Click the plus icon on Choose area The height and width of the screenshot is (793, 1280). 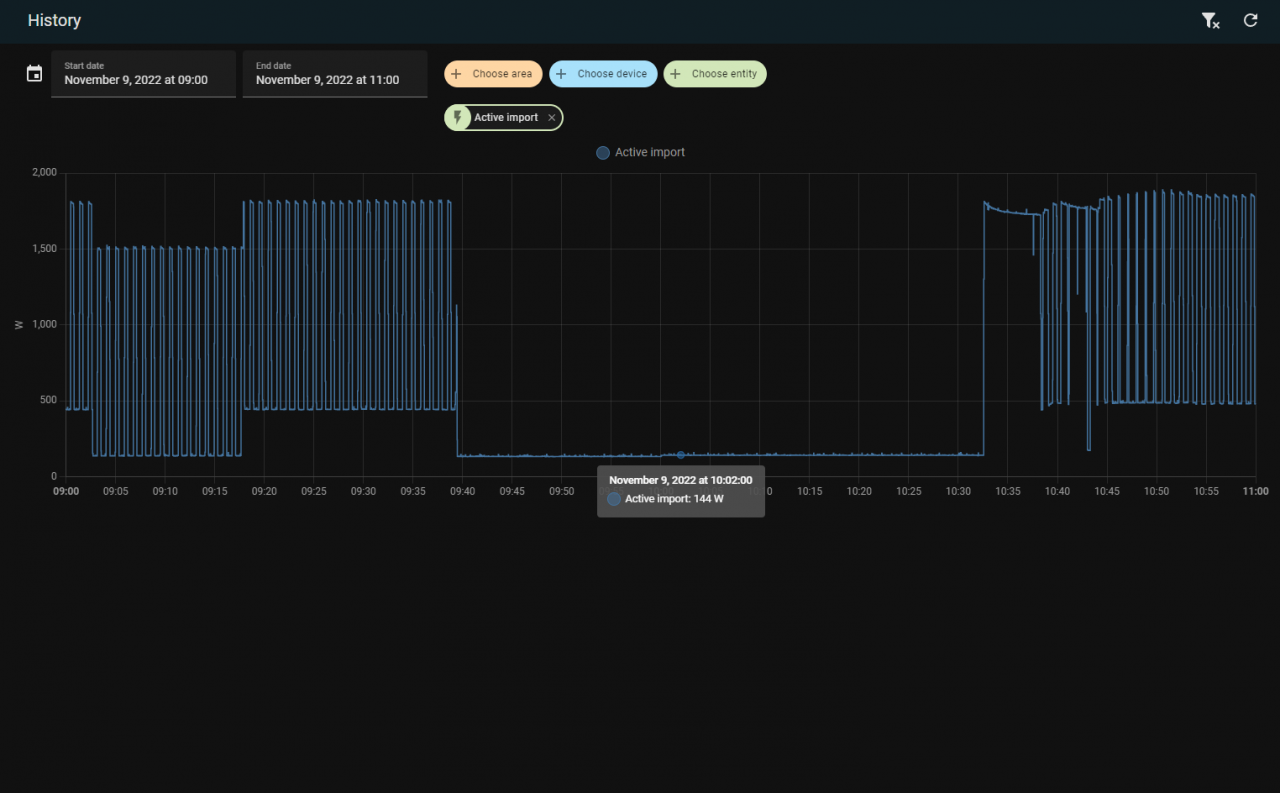[x=457, y=74]
